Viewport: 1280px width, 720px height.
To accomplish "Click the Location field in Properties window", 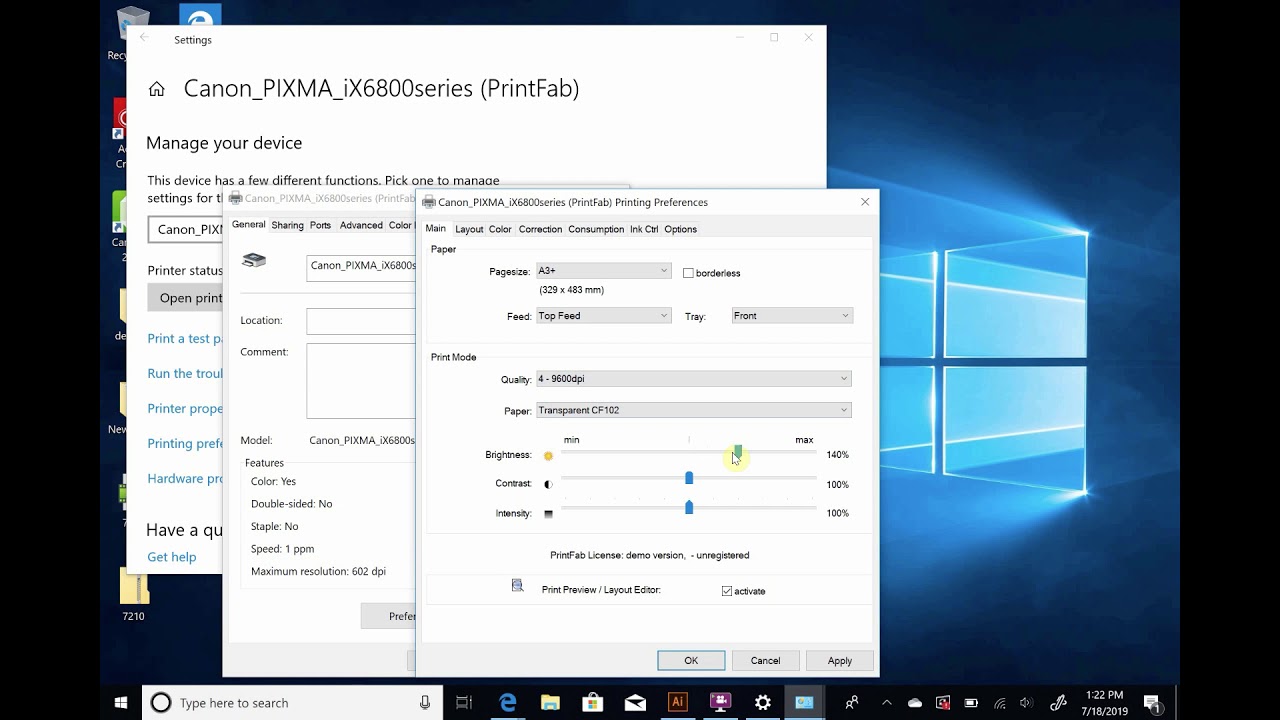I will pos(361,320).
